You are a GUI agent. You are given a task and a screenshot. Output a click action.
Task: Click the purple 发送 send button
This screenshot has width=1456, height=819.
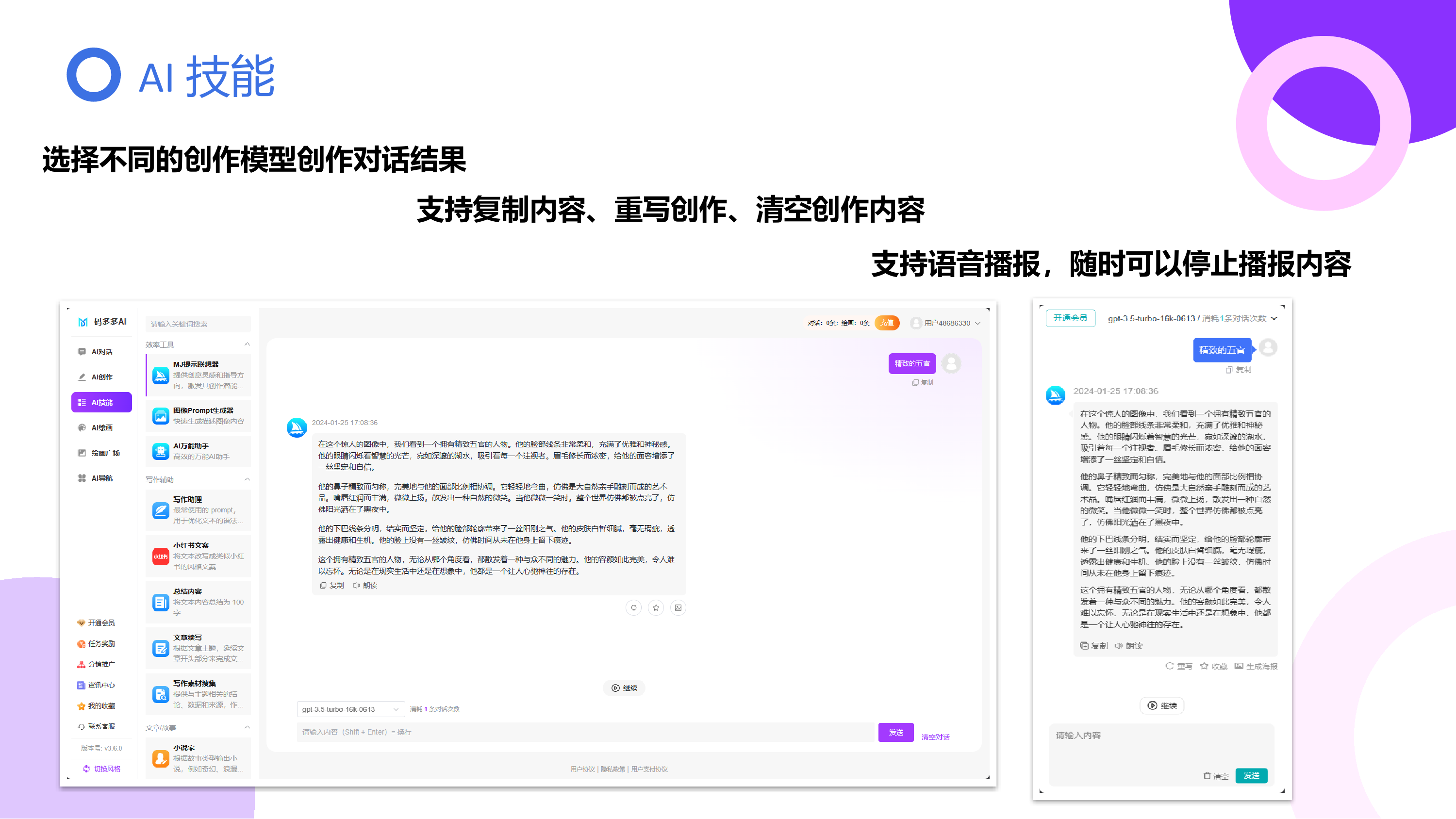point(895,733)
